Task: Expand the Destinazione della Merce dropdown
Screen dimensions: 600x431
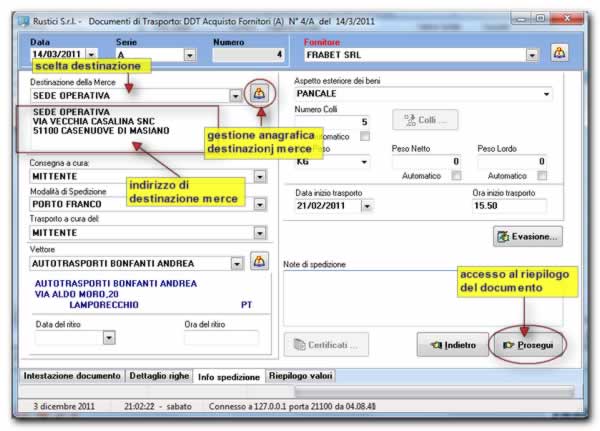Action: click(236, 96)
